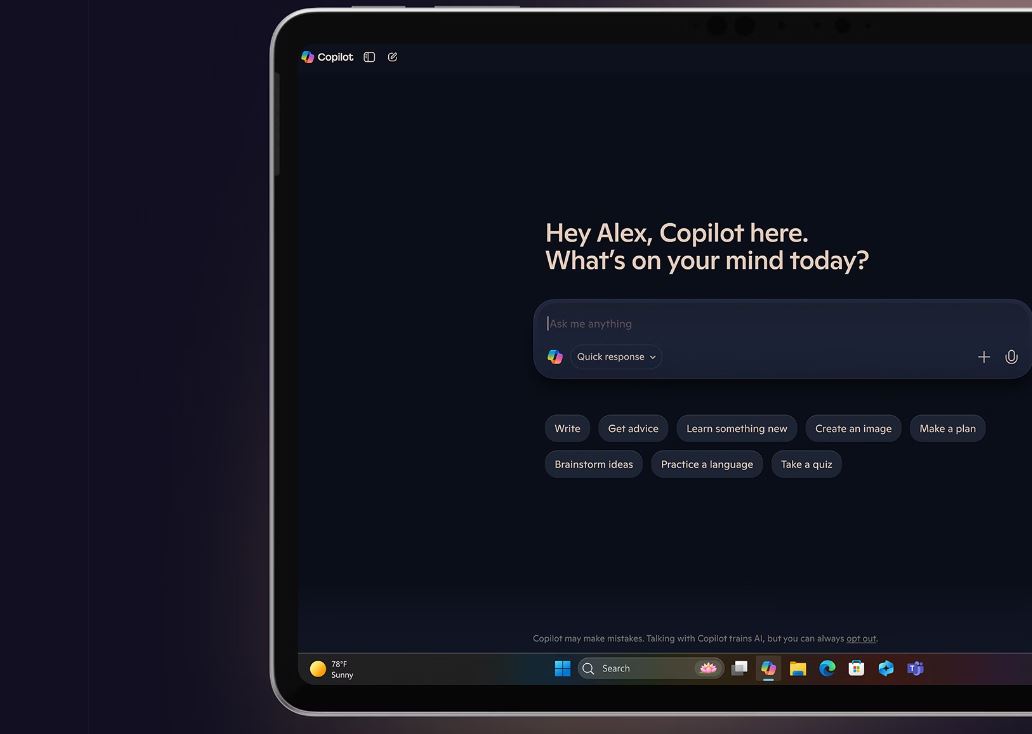Viewport: 1032px width, 734px height.
Task: Toggle the sidebar panel icon
Action: [x=369, y=57]
